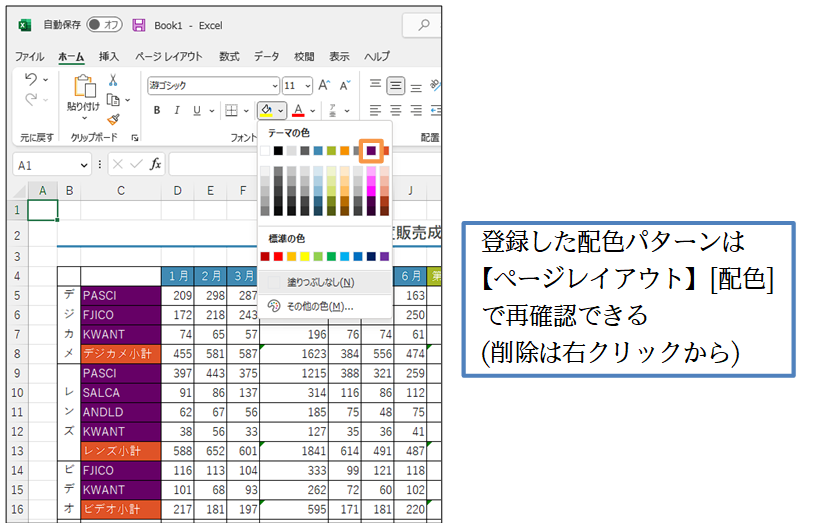Pick the highlighted purple theme color swatch
The image size is (824, 525).
click(x=371, y=150)
